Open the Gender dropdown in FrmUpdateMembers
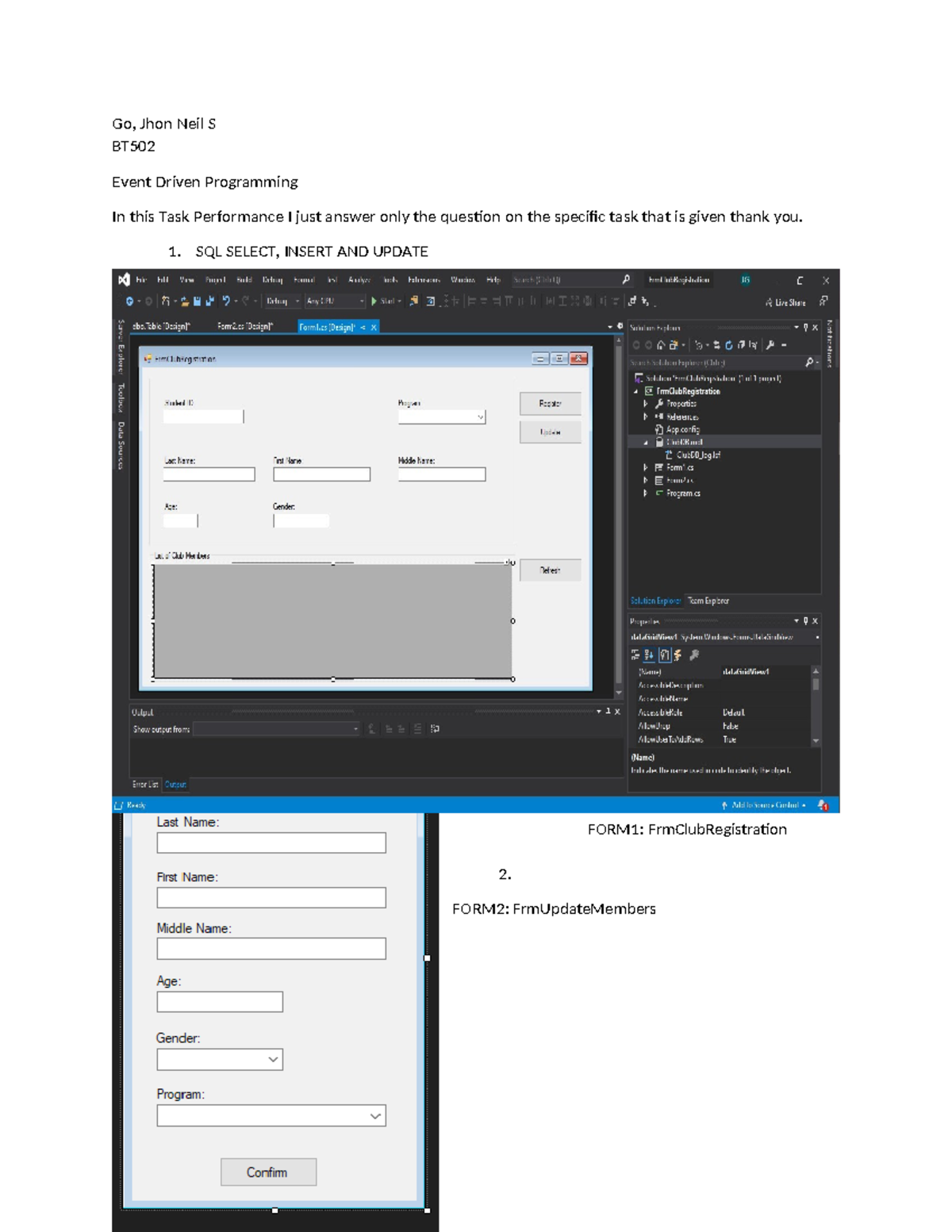This screenshot has width=952, height=1232. (x=273, y=1060)
